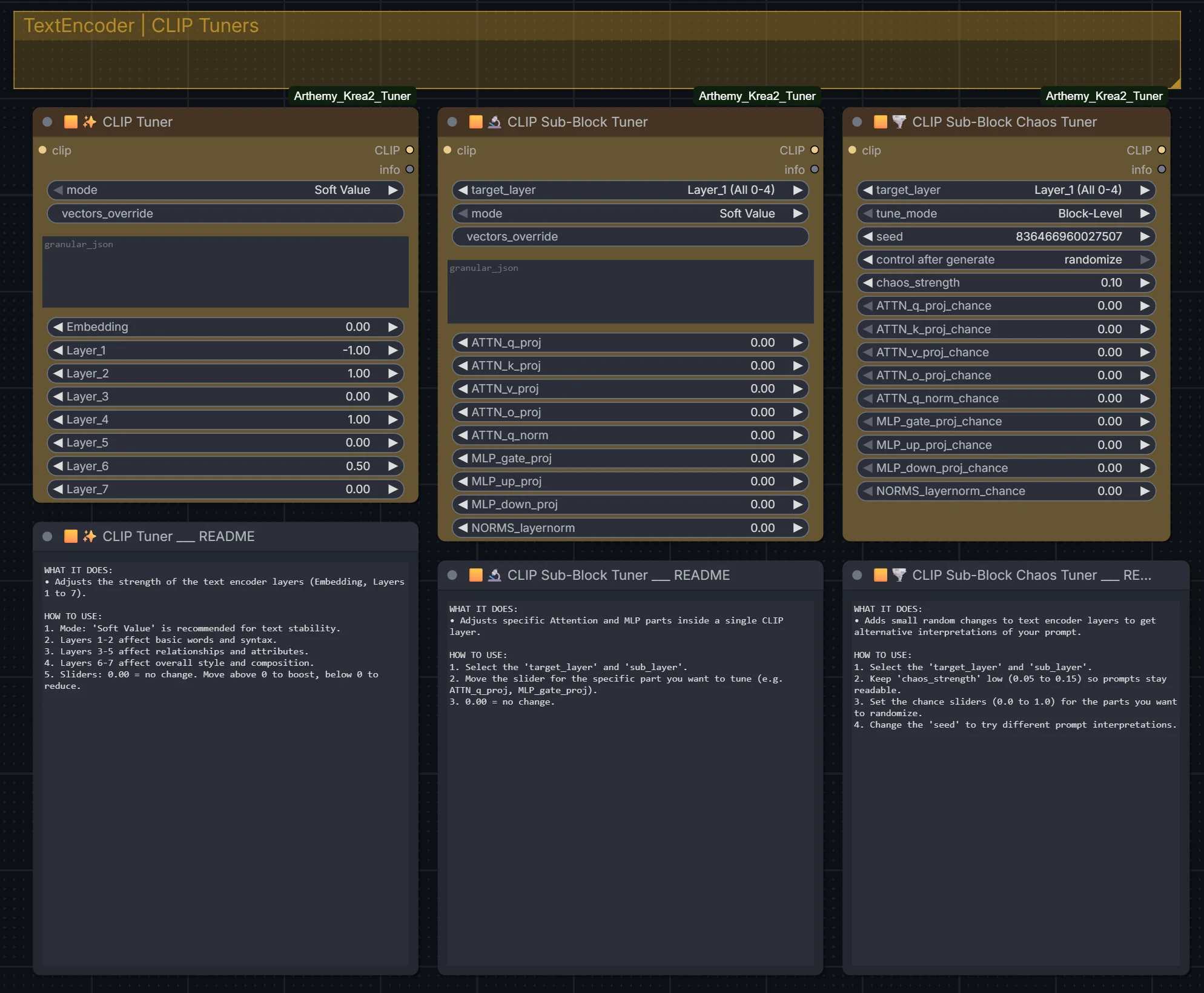Open mode dropdown in CLIP Sub-Block Tuner
The width and height of the screenshot is (1204, 993).
tap(630, 213)
